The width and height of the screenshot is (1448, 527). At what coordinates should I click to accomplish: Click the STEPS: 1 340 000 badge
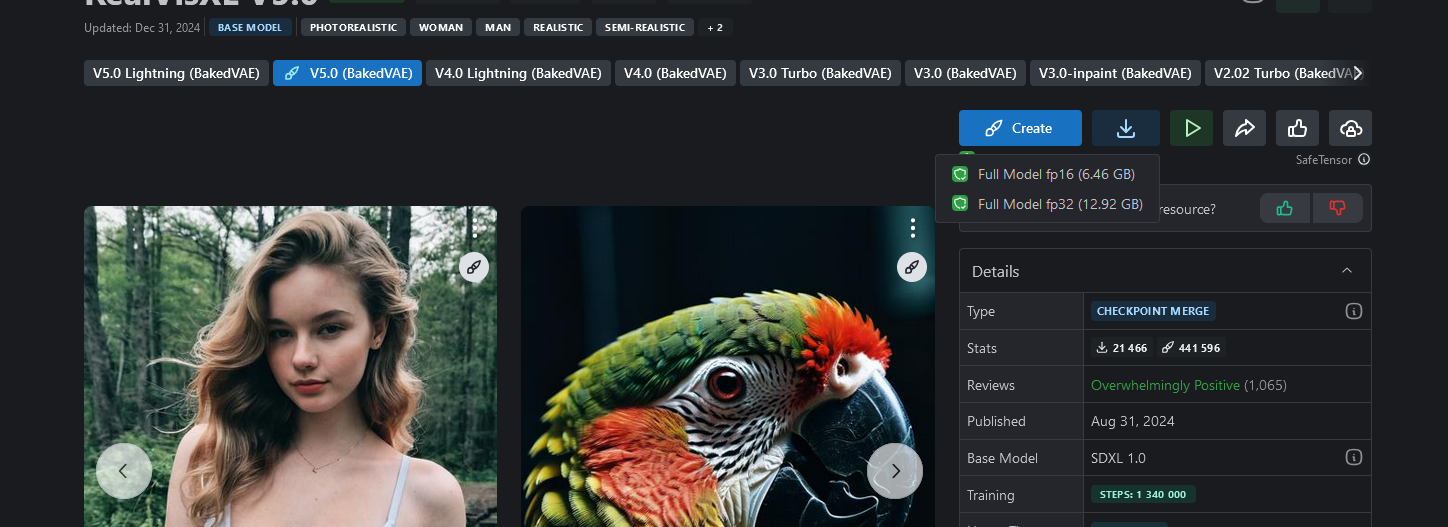[x=1143, y=494]
